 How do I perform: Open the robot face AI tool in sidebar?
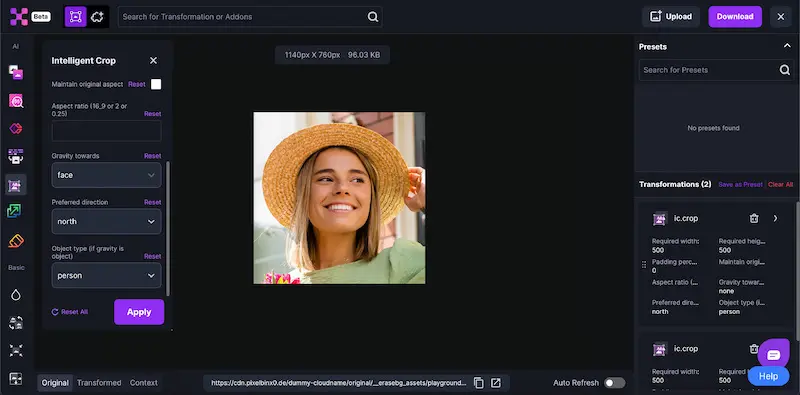[16, 156]
